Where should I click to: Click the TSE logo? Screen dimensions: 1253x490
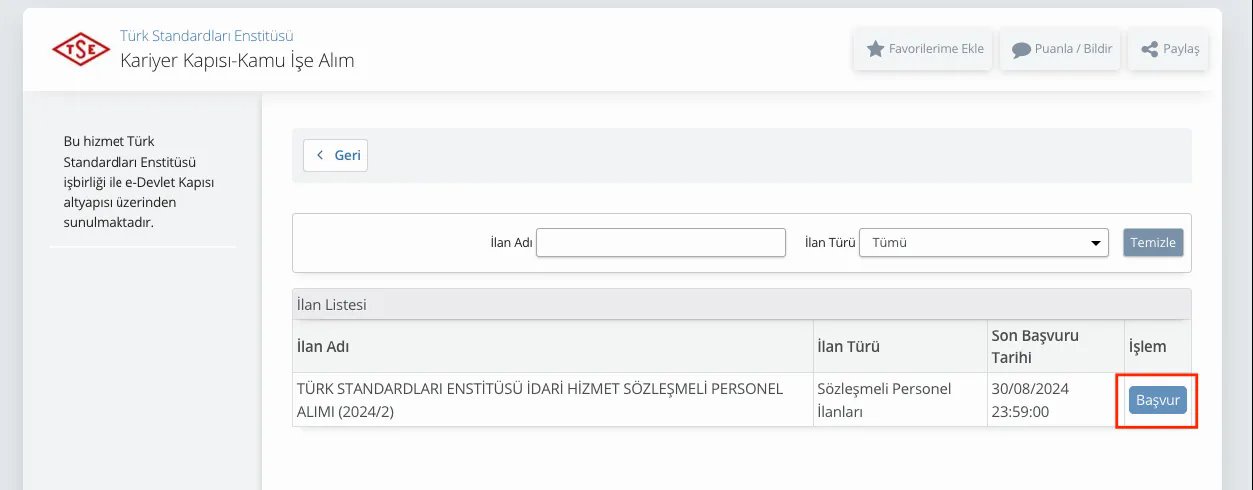click(81, 48)
